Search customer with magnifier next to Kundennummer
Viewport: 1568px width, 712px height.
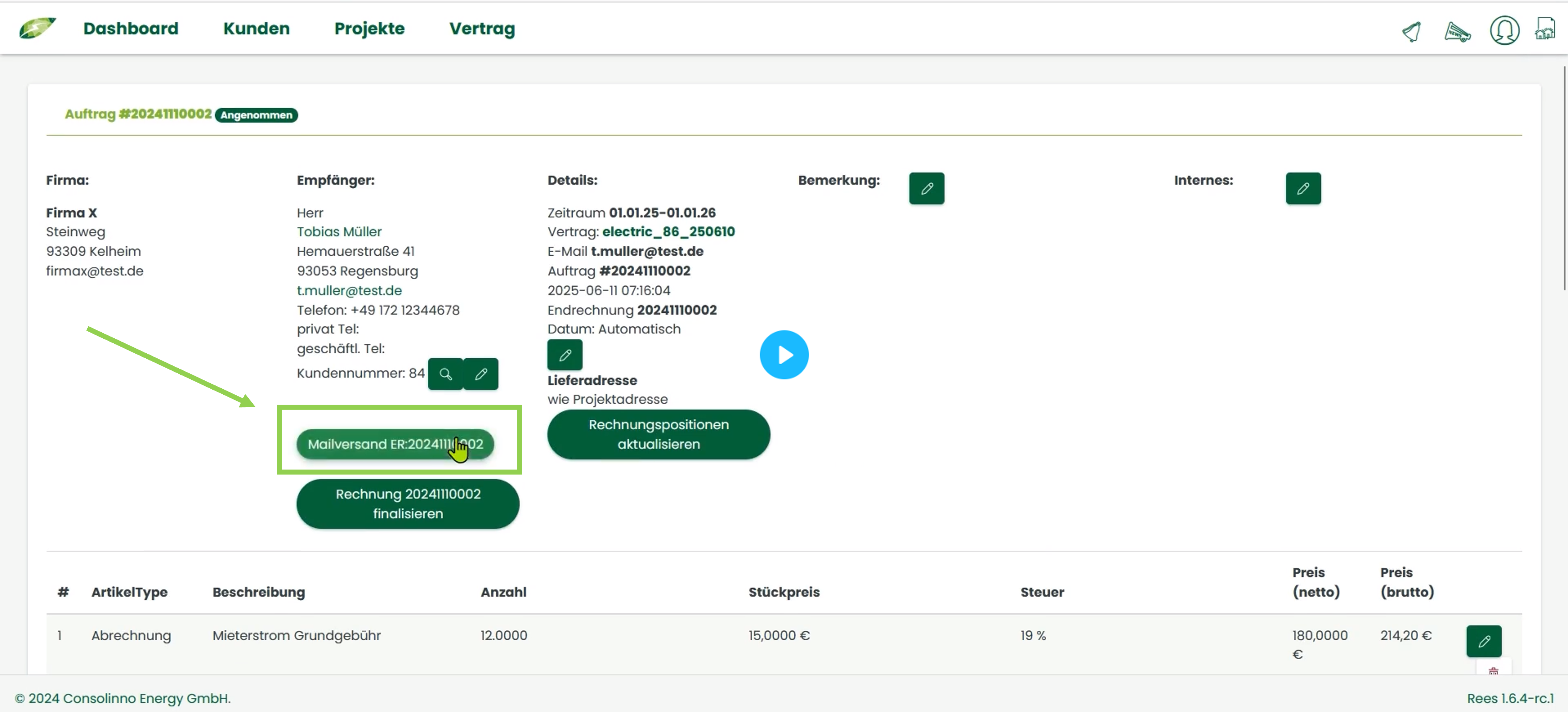point(445,373)
